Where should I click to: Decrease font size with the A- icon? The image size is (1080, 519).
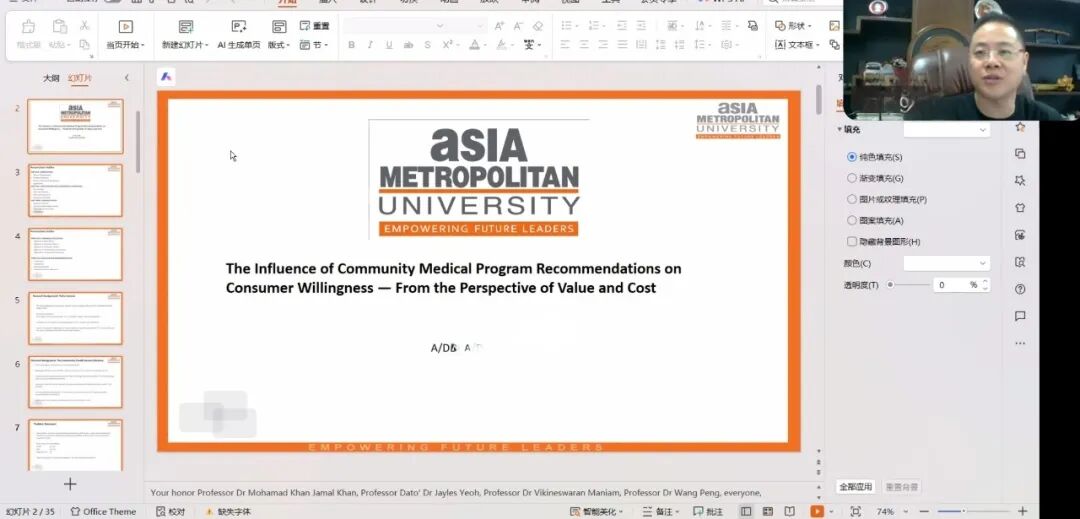519,26
